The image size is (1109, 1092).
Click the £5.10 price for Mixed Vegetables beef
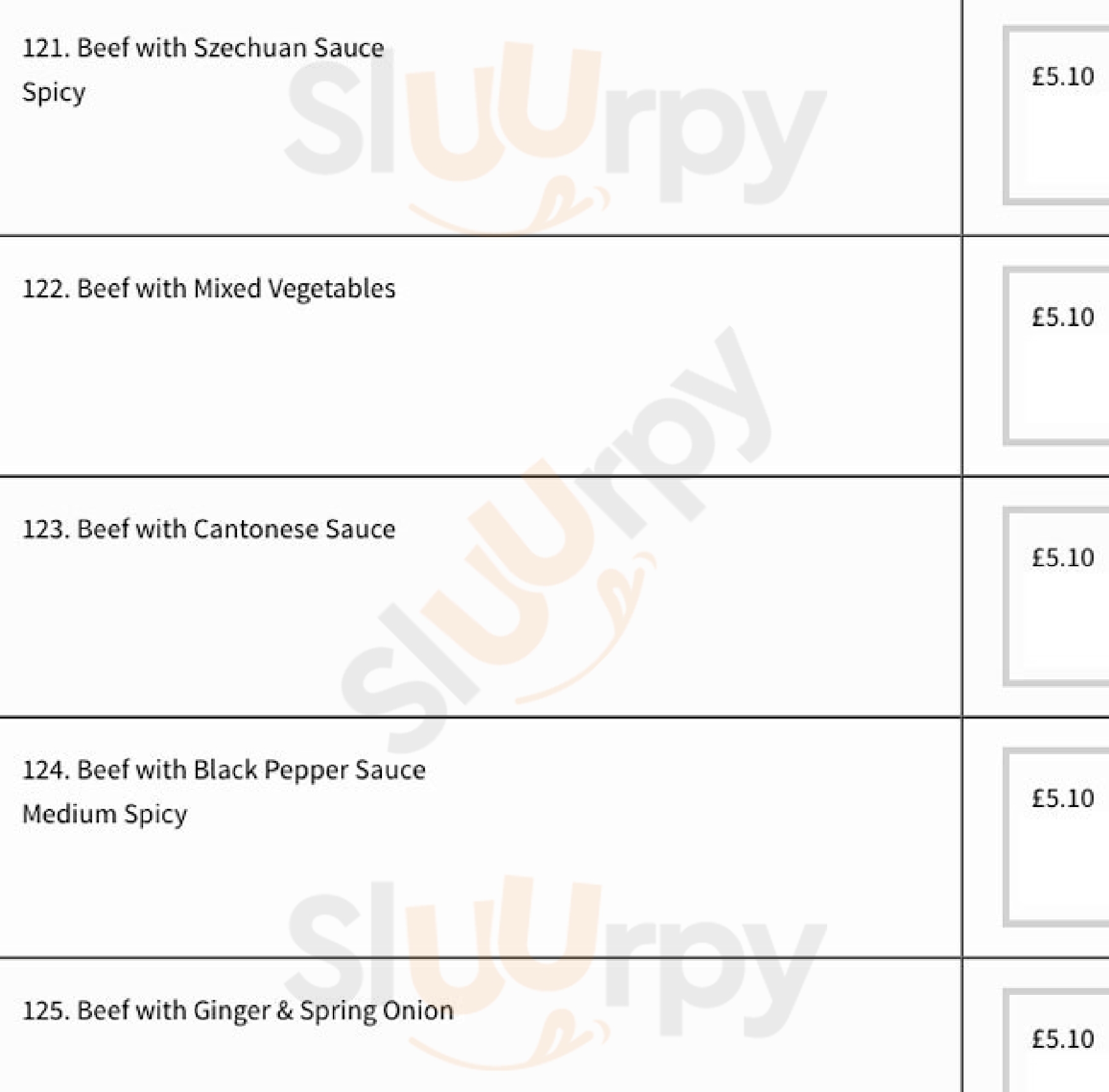pos(1062,318)
